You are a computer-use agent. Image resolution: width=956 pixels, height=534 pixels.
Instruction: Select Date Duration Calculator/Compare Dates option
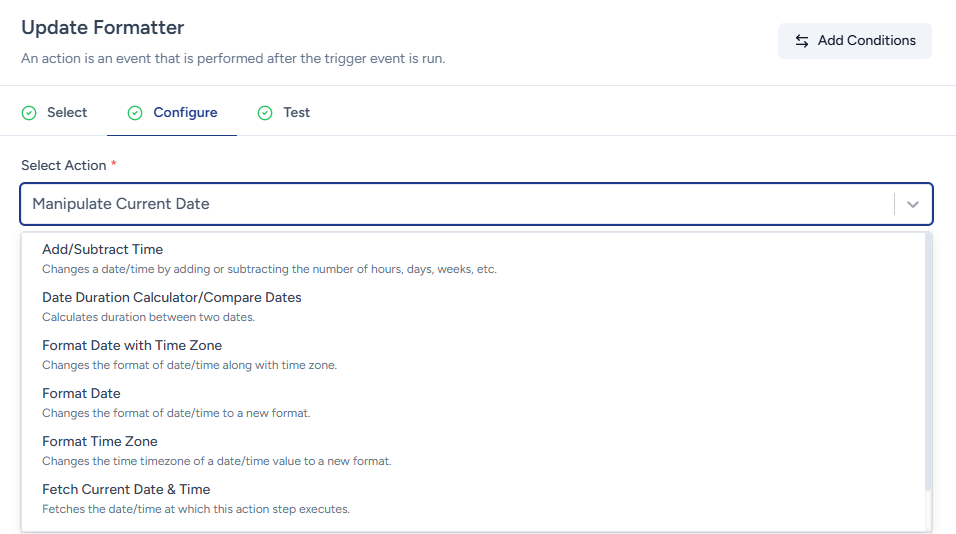pyautogui.click(x=171, y=298)
